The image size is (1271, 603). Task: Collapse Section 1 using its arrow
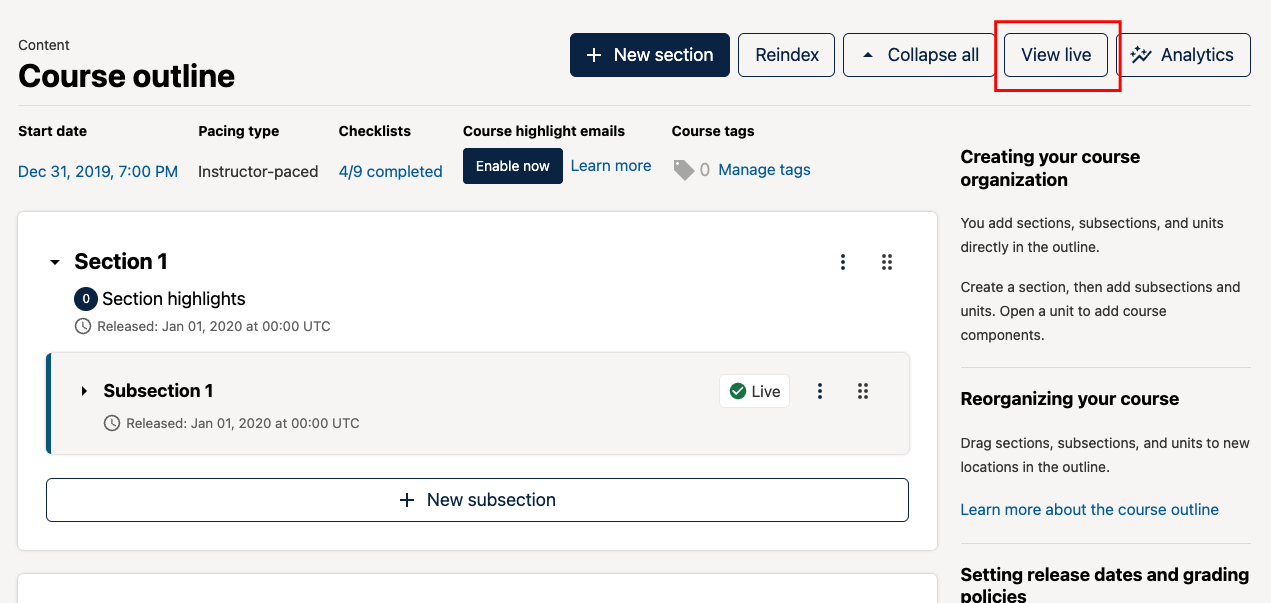[x=55, y=262]
